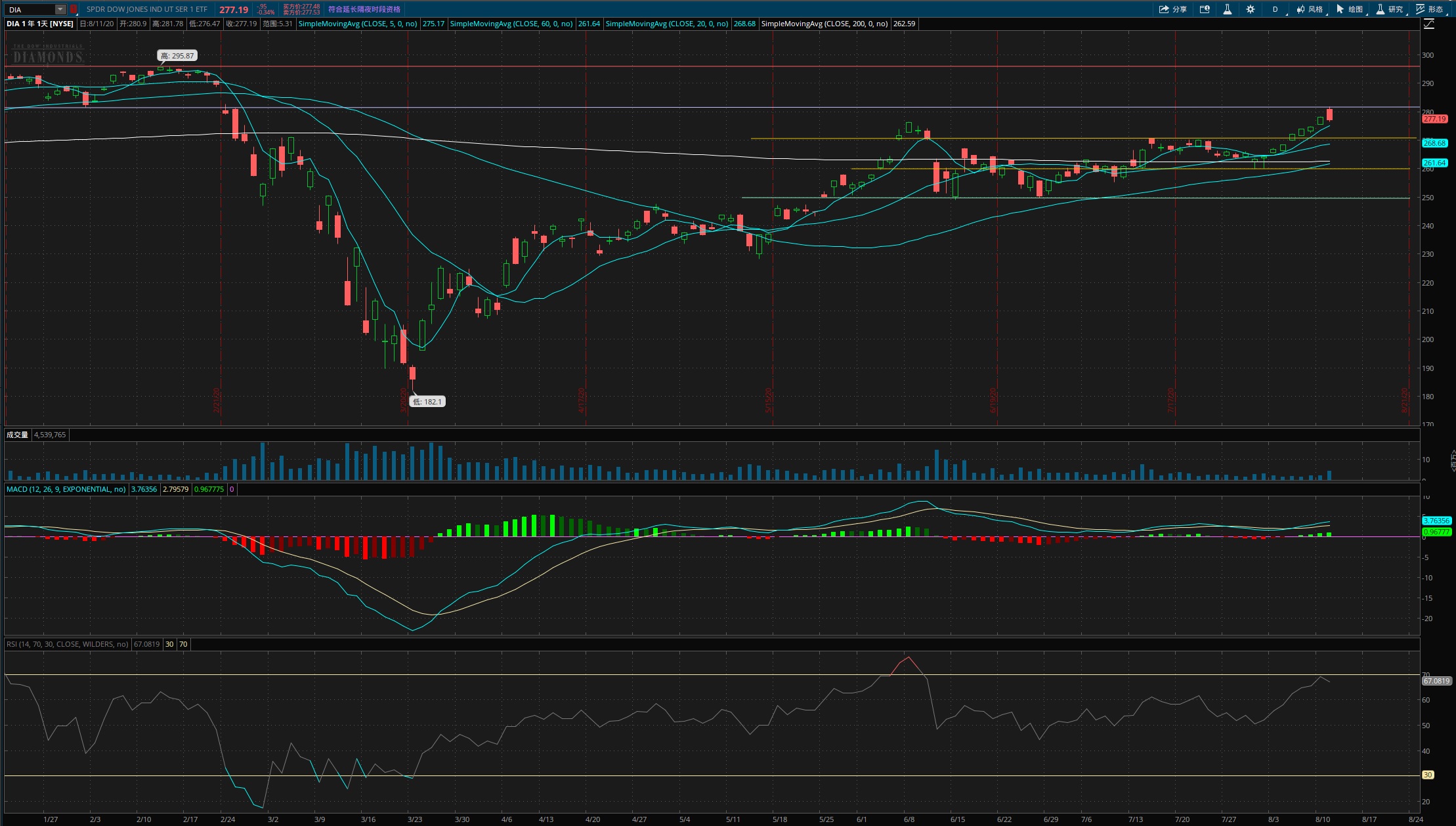Click the date 8/10 on time axis
The image size is (1456, 826).
click(1323, 819)
